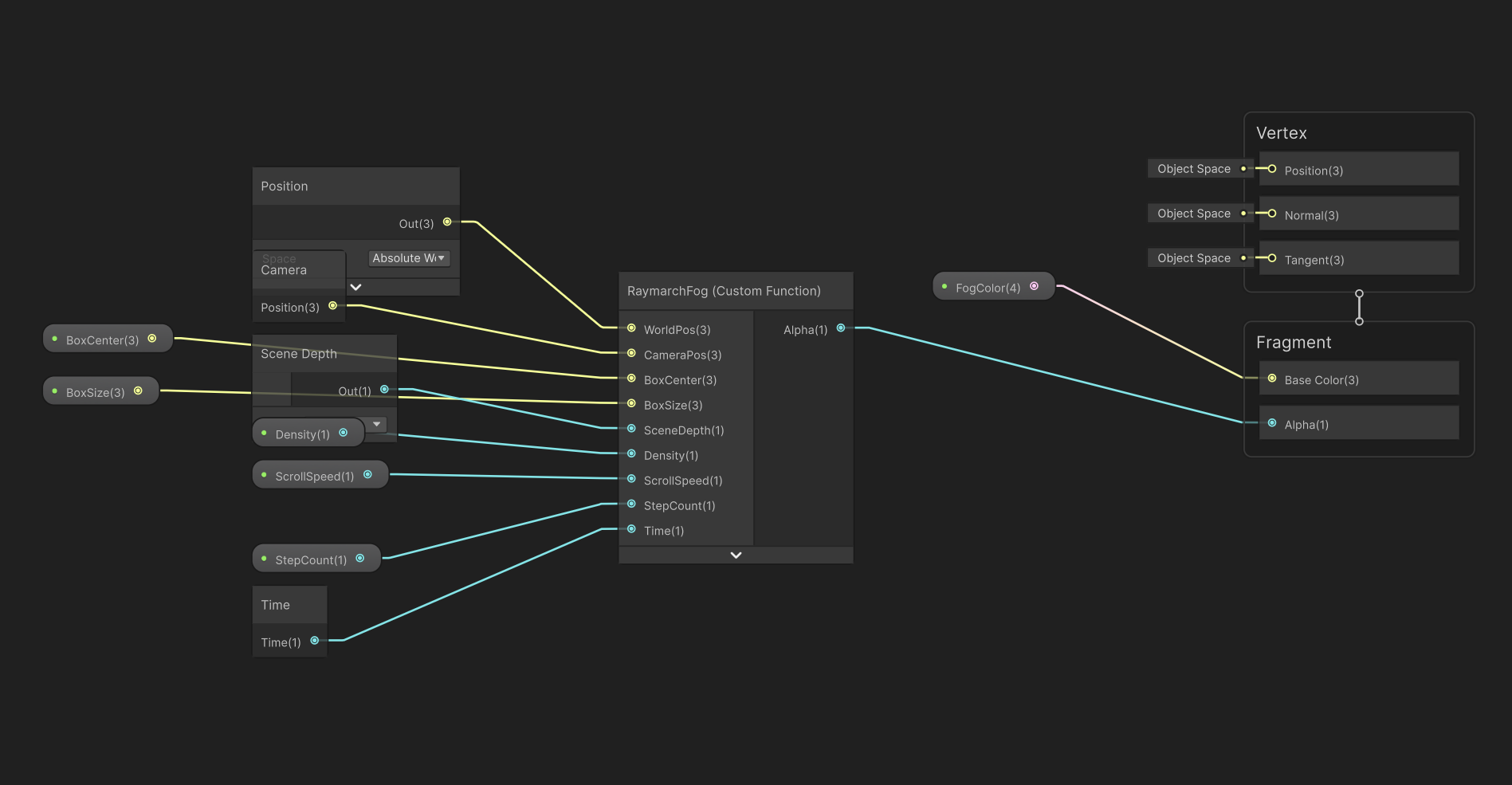Click the Position node Out(3) output port

click(447, 222)
